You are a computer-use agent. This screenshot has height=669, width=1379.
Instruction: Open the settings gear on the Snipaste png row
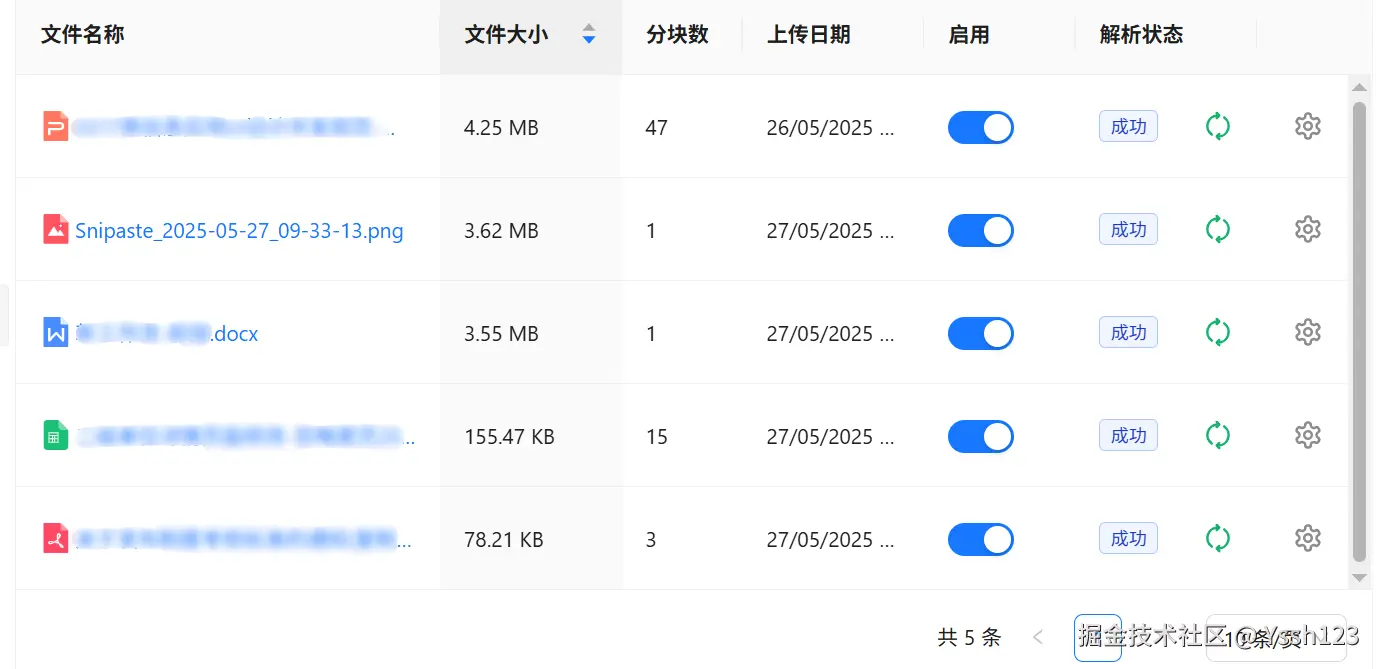[1307, 229]
